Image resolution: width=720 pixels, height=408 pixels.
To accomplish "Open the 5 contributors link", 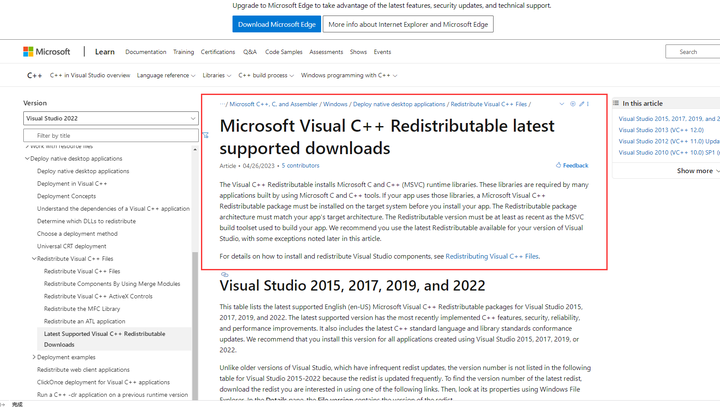I will coord(300,166).
